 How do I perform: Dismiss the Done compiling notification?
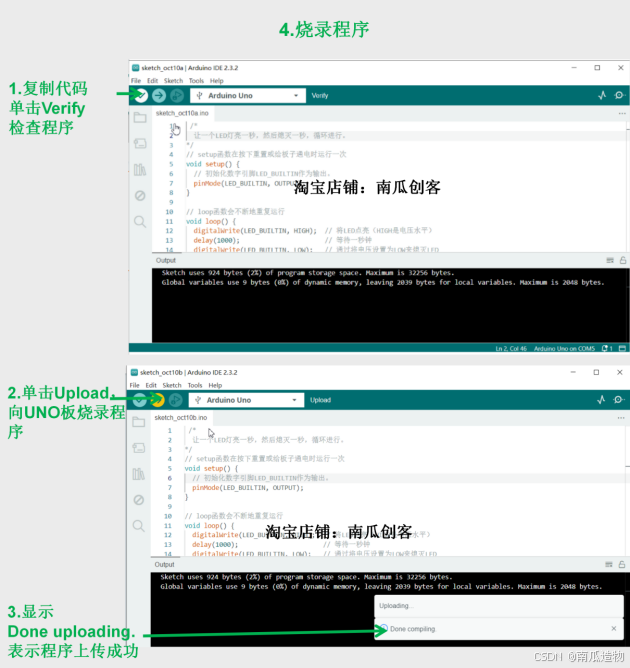pos(614,628)
